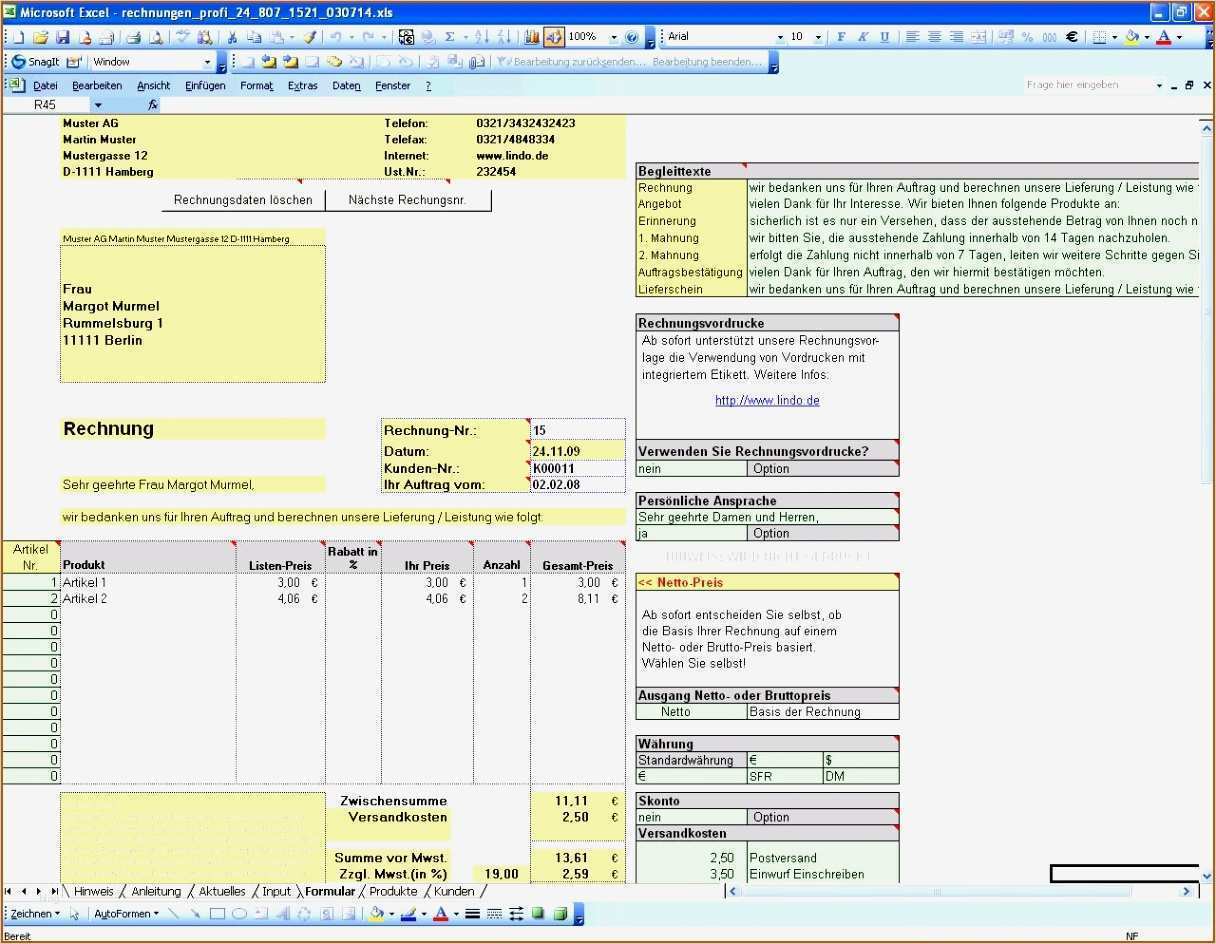The image size is (1216, 944).
Task: Open the zoom 100% dropdown
Action: 613,37
